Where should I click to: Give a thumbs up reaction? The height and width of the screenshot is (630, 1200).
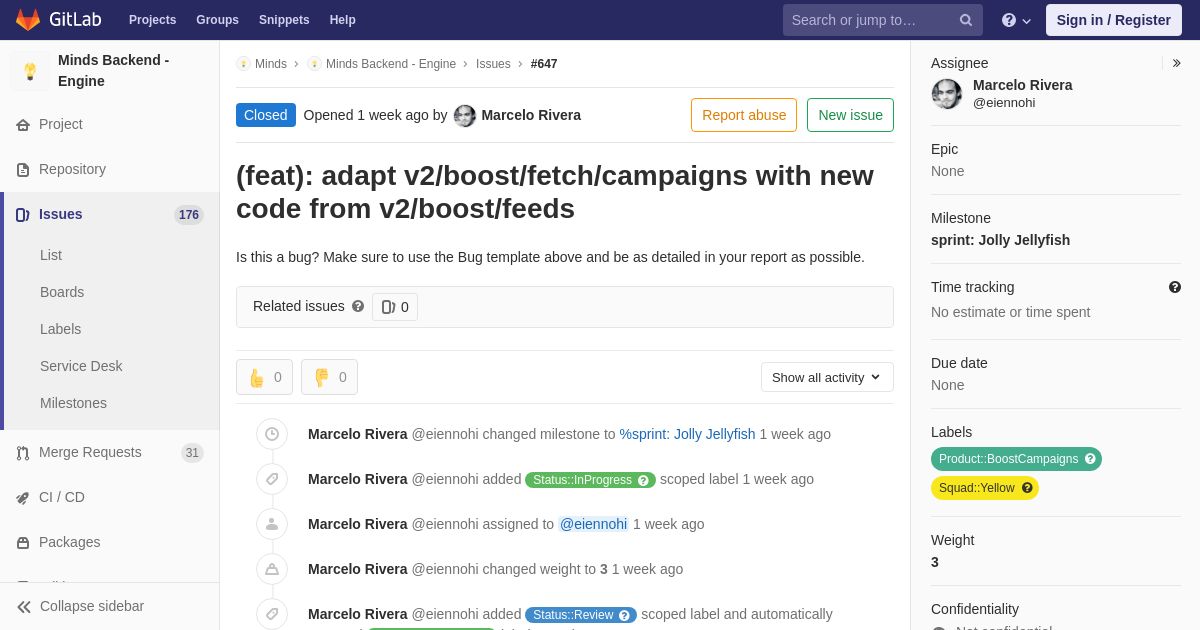[x=264, y=377]
